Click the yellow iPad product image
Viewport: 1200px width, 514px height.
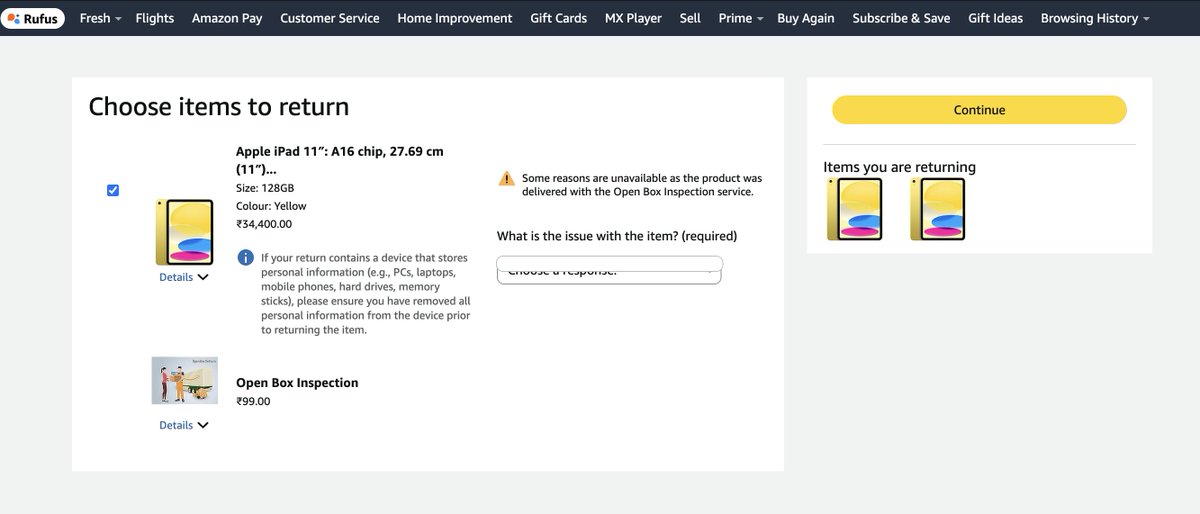coord(185,231)
